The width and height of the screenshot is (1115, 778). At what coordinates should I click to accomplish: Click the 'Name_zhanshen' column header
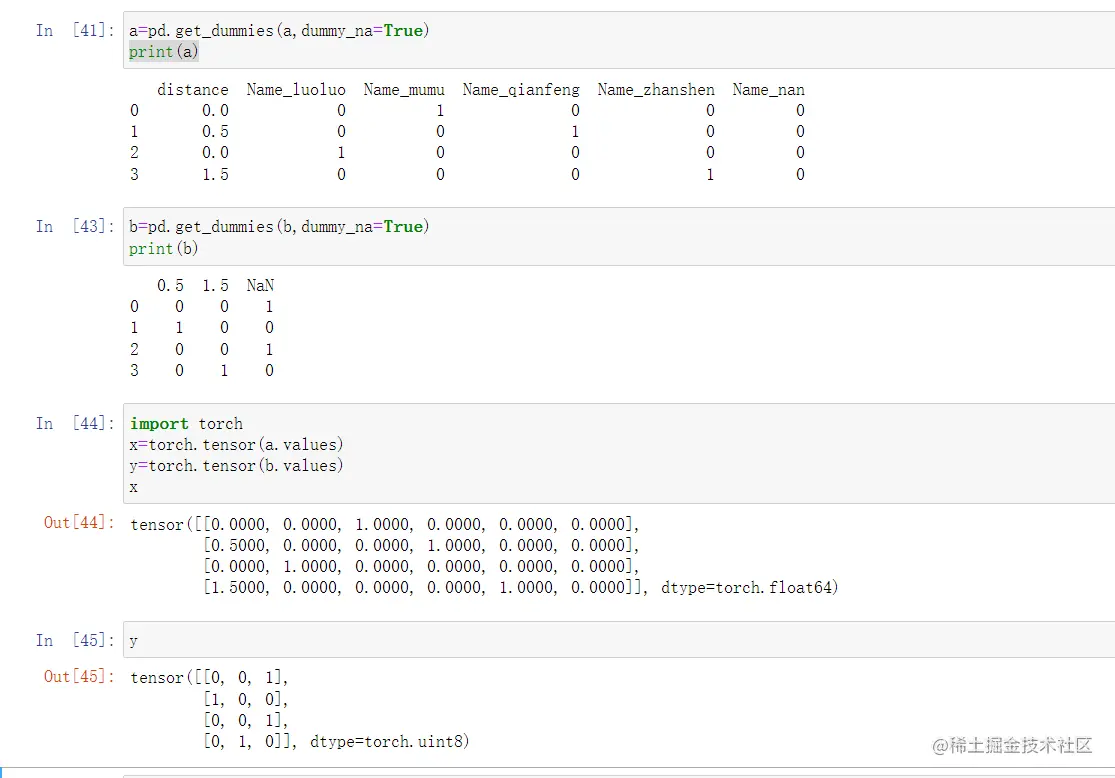click(656, 90)
